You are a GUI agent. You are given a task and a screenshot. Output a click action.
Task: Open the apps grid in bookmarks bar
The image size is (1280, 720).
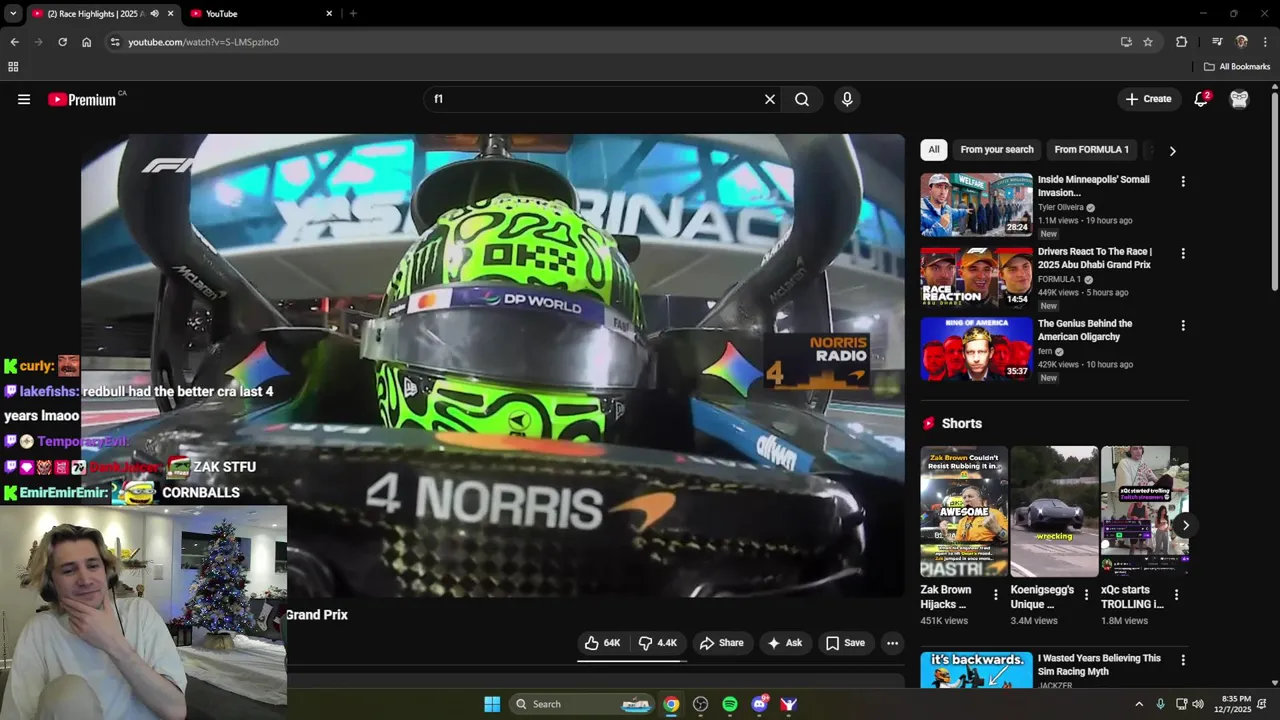[x=13, y=67]
